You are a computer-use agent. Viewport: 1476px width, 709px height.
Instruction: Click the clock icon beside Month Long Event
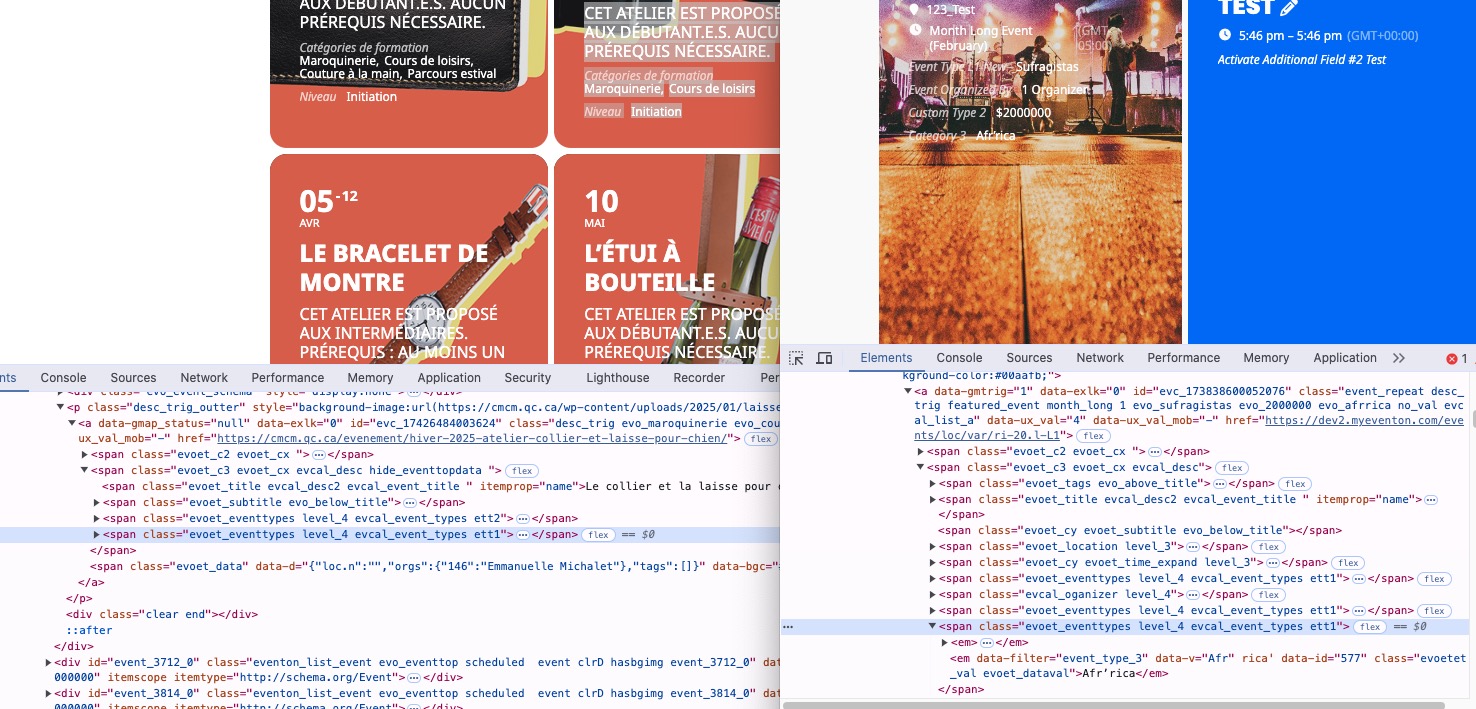tap(915, 31)
